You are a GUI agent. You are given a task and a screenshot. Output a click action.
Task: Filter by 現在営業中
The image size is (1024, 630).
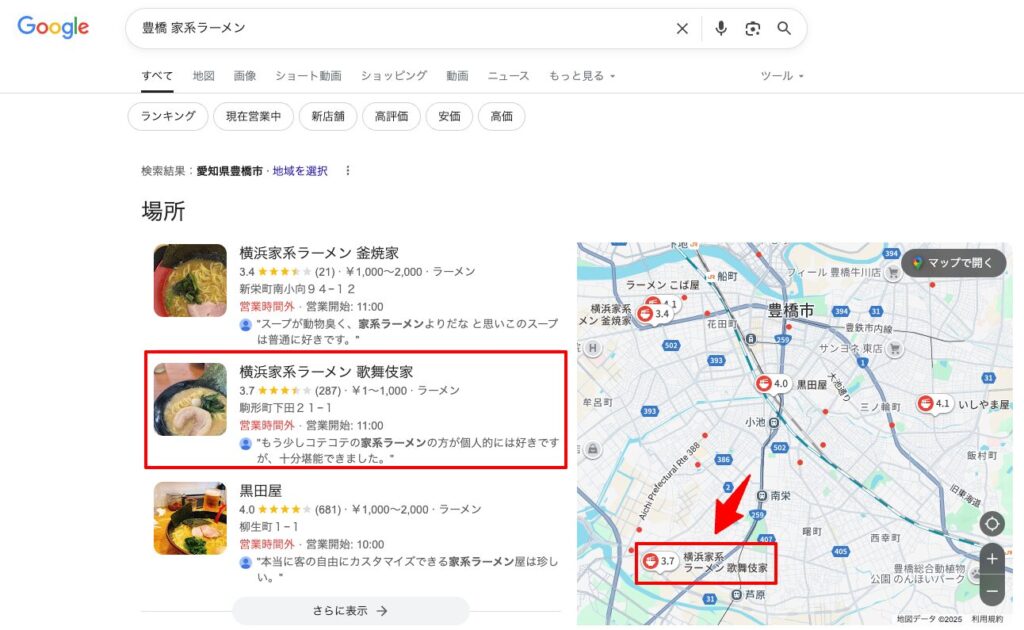coord(253,116)
